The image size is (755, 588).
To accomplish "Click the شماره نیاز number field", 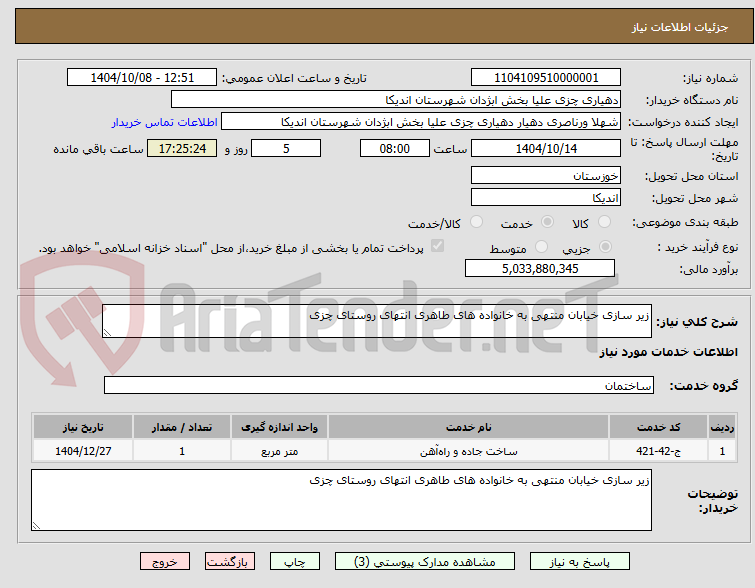I will [546, 78].
